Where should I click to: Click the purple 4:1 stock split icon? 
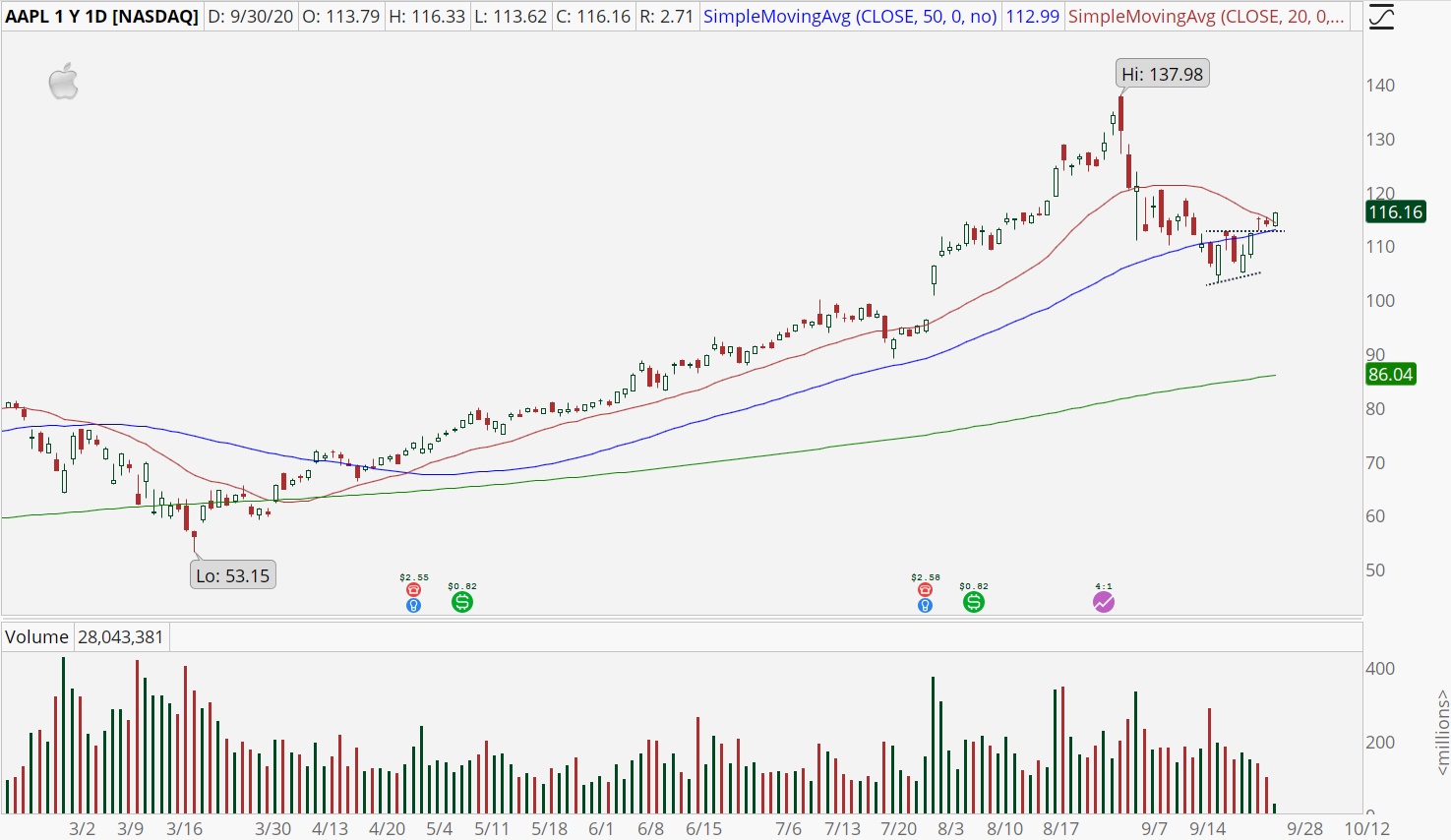(x=1104, y=602)
